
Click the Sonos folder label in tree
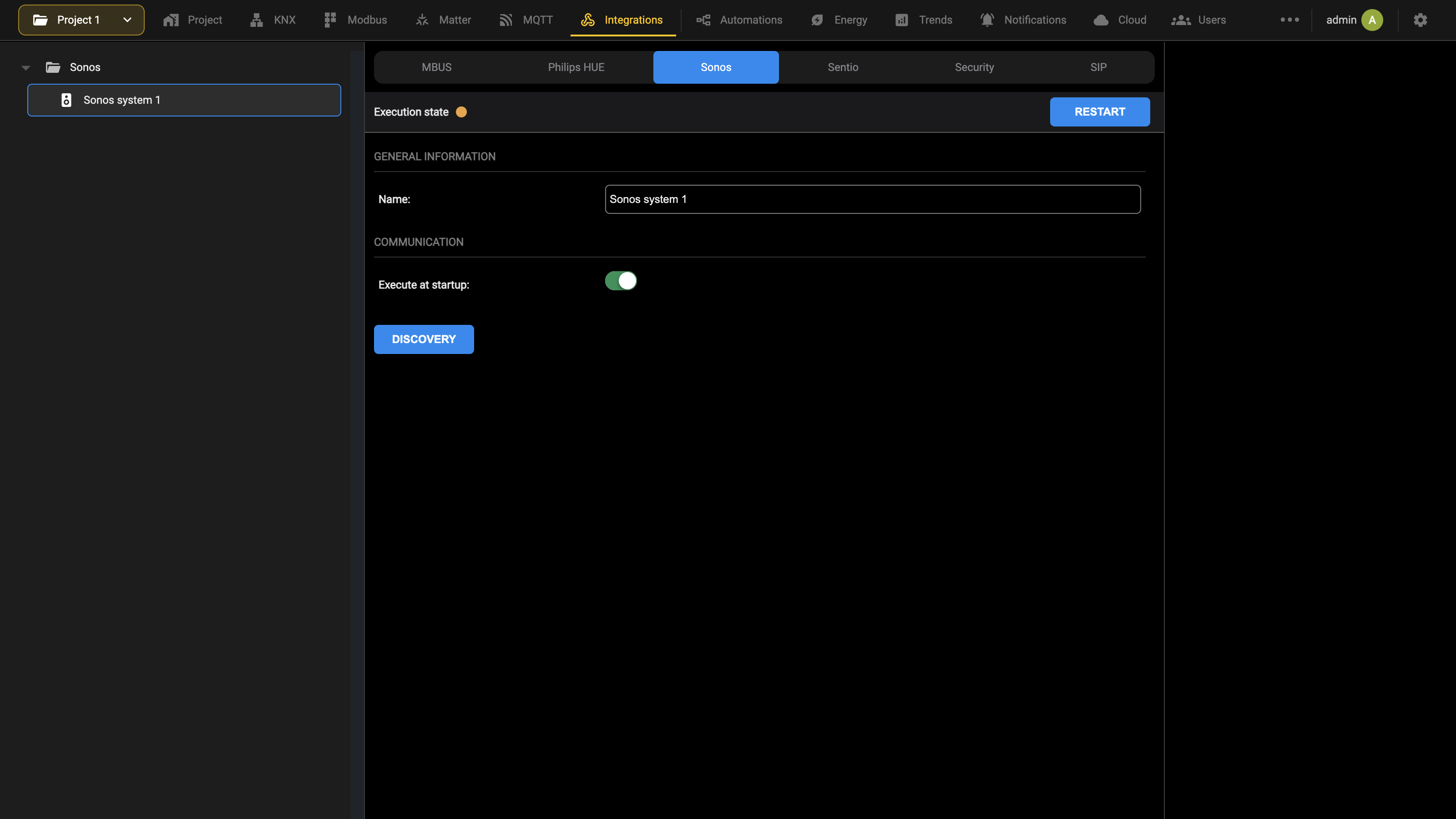click(x=85, y=67)
